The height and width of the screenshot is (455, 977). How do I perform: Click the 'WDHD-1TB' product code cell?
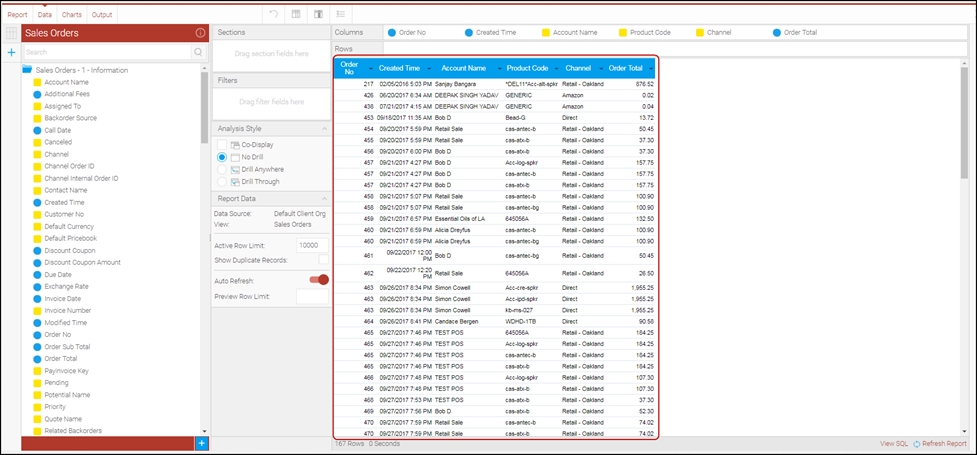click(521, 322)
